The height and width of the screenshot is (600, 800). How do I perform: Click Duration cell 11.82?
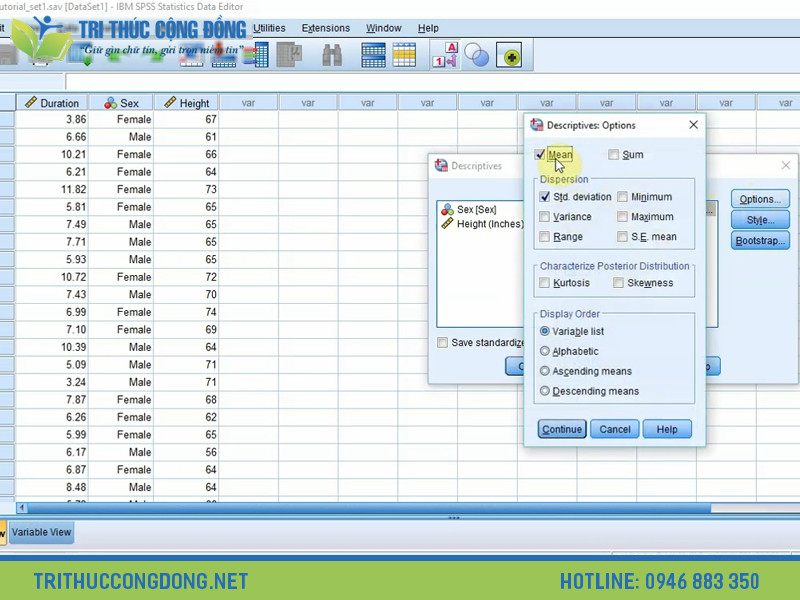point(52,189)
